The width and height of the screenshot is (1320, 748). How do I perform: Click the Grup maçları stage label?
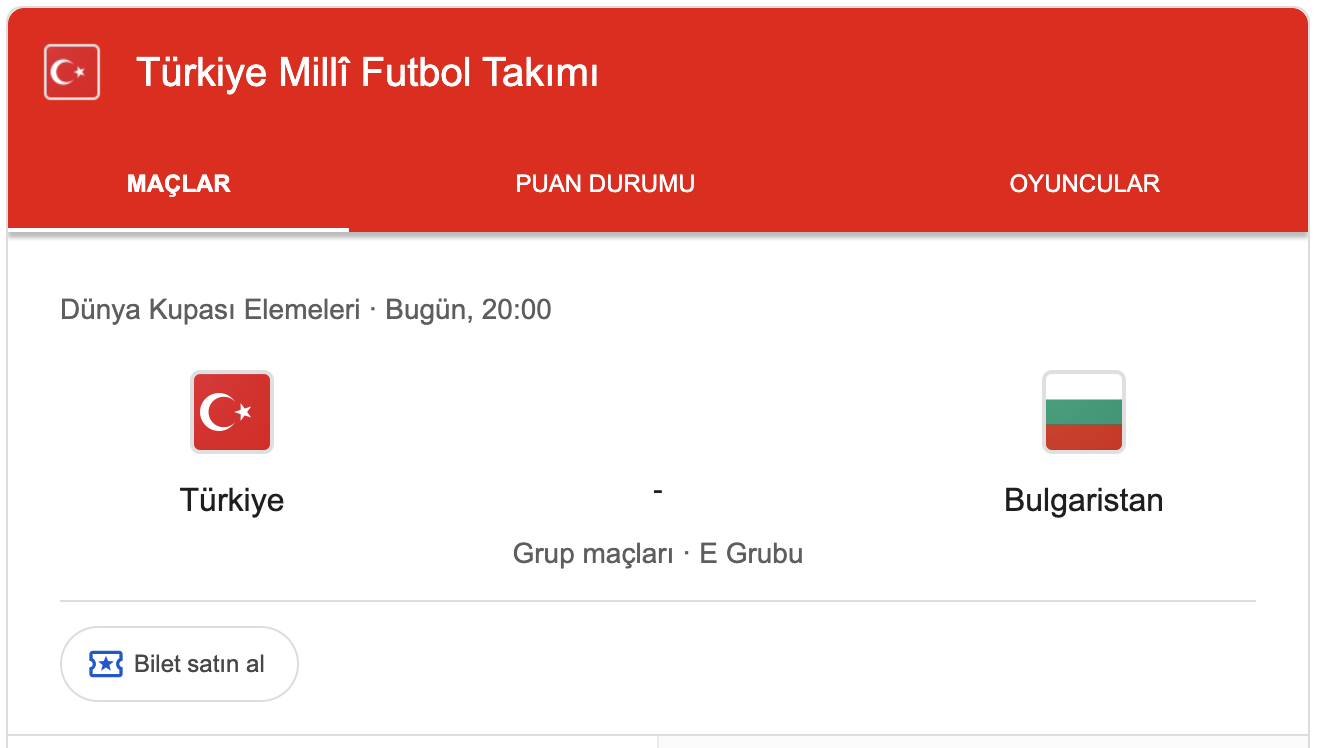[x=593, y=553]
